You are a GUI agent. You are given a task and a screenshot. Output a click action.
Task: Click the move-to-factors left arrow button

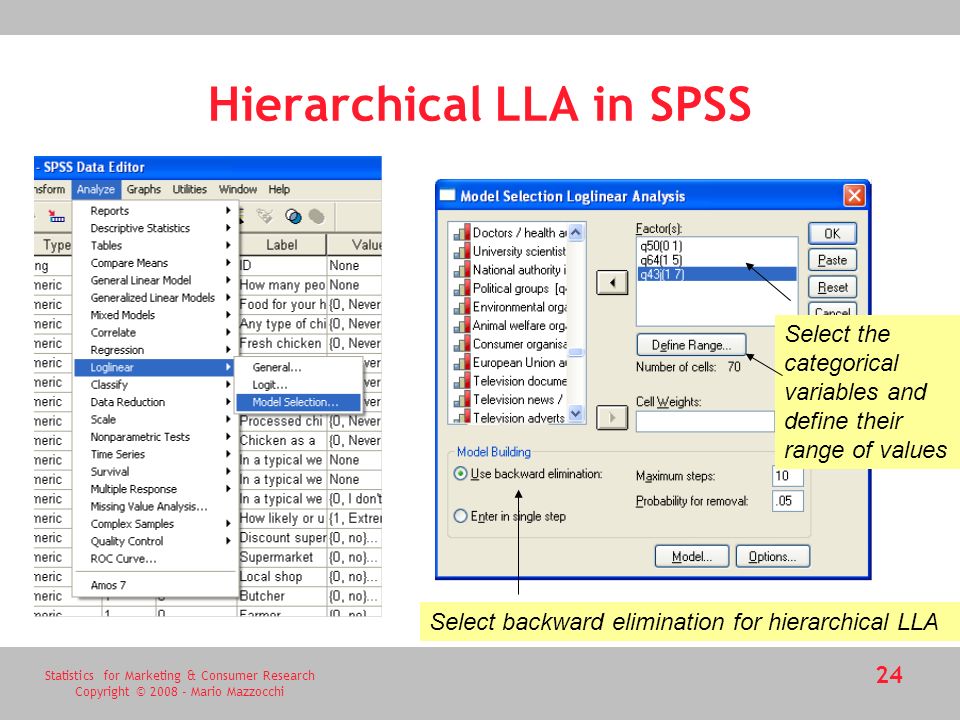pyautogui.click(x=612, y=282)
